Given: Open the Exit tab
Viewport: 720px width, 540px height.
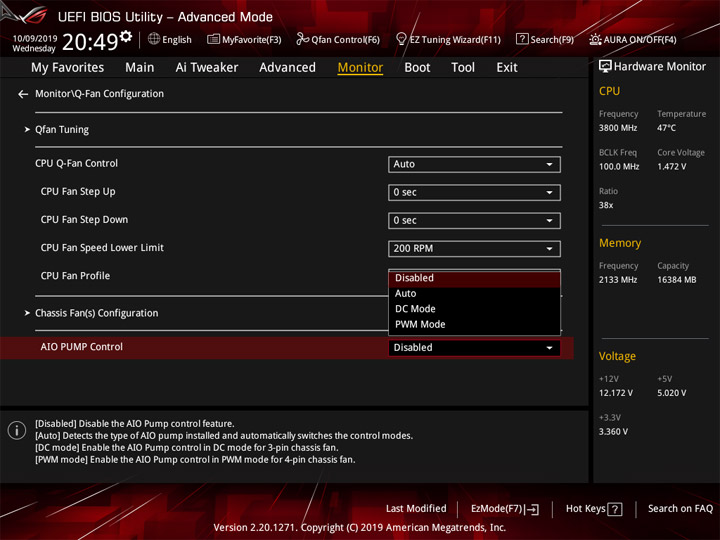Looking at the screenshot, I should (x=507, y=68).
